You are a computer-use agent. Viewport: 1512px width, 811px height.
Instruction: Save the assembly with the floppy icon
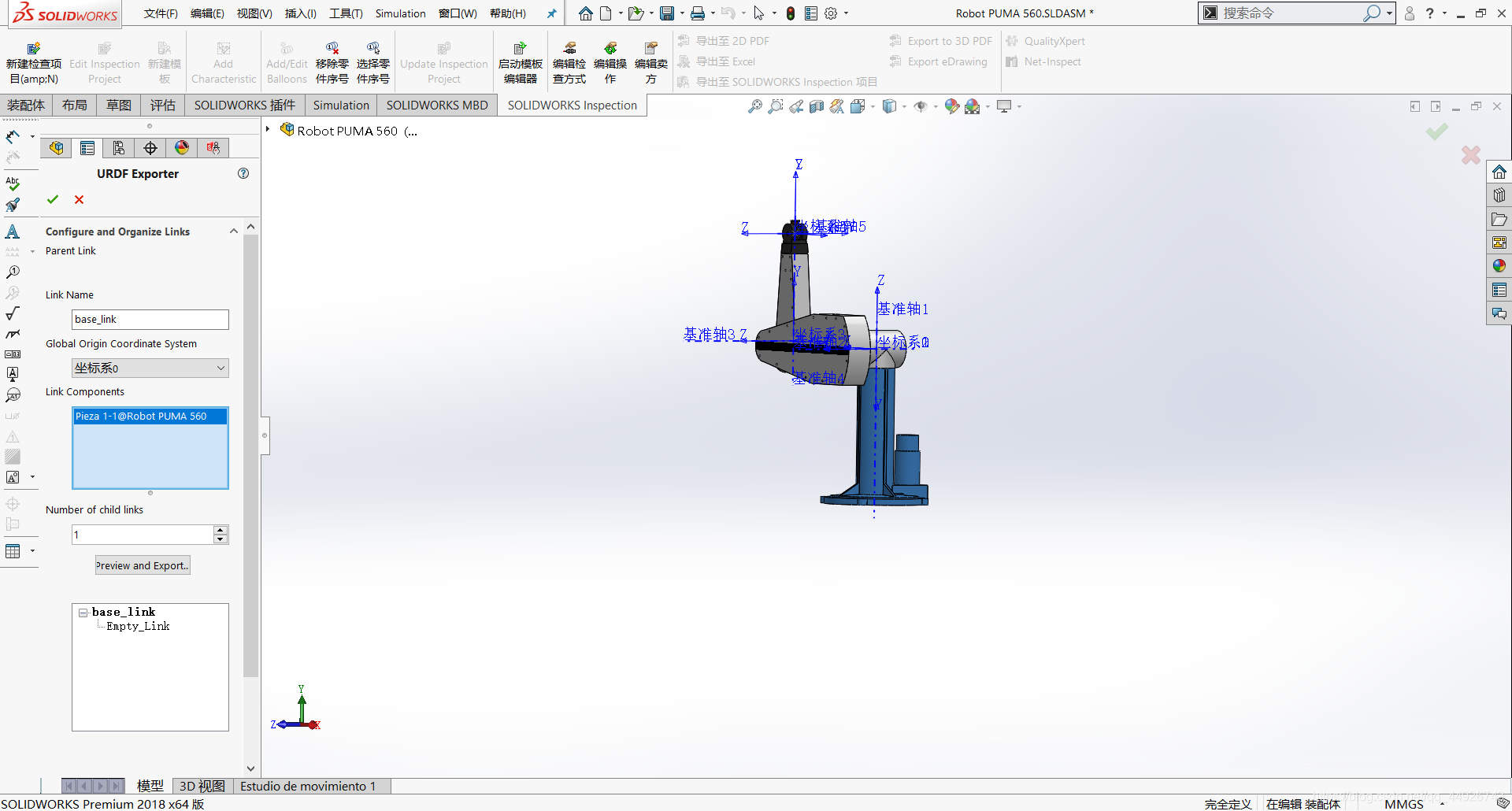[x=667, y=13]
